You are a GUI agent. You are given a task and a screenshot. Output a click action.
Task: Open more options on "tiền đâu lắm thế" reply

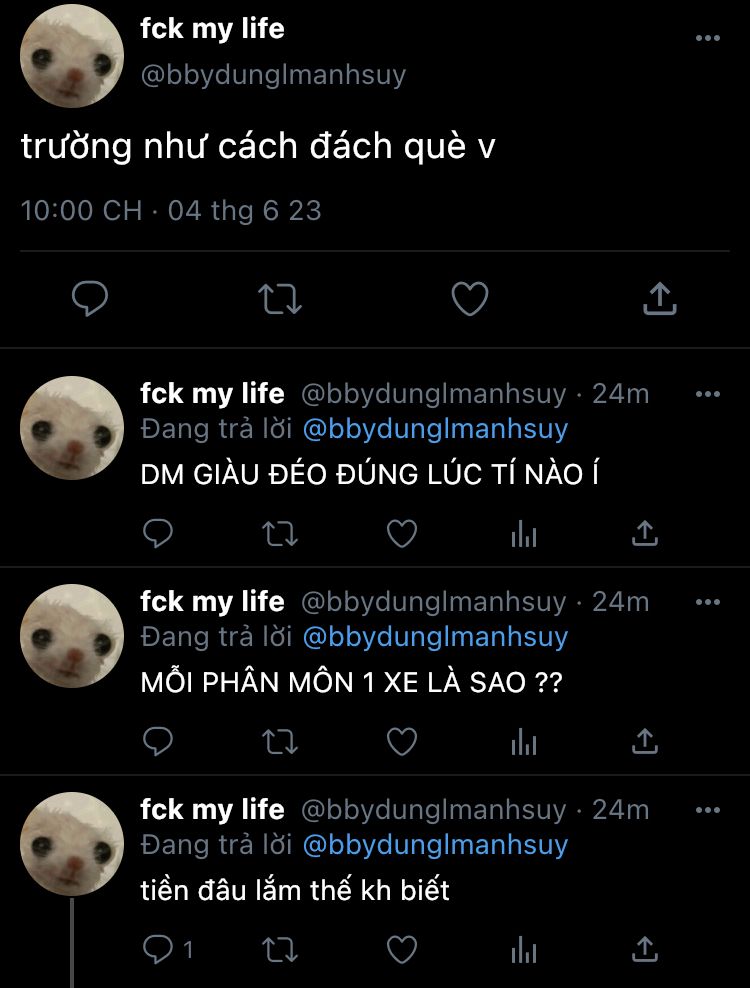(708, 810)
